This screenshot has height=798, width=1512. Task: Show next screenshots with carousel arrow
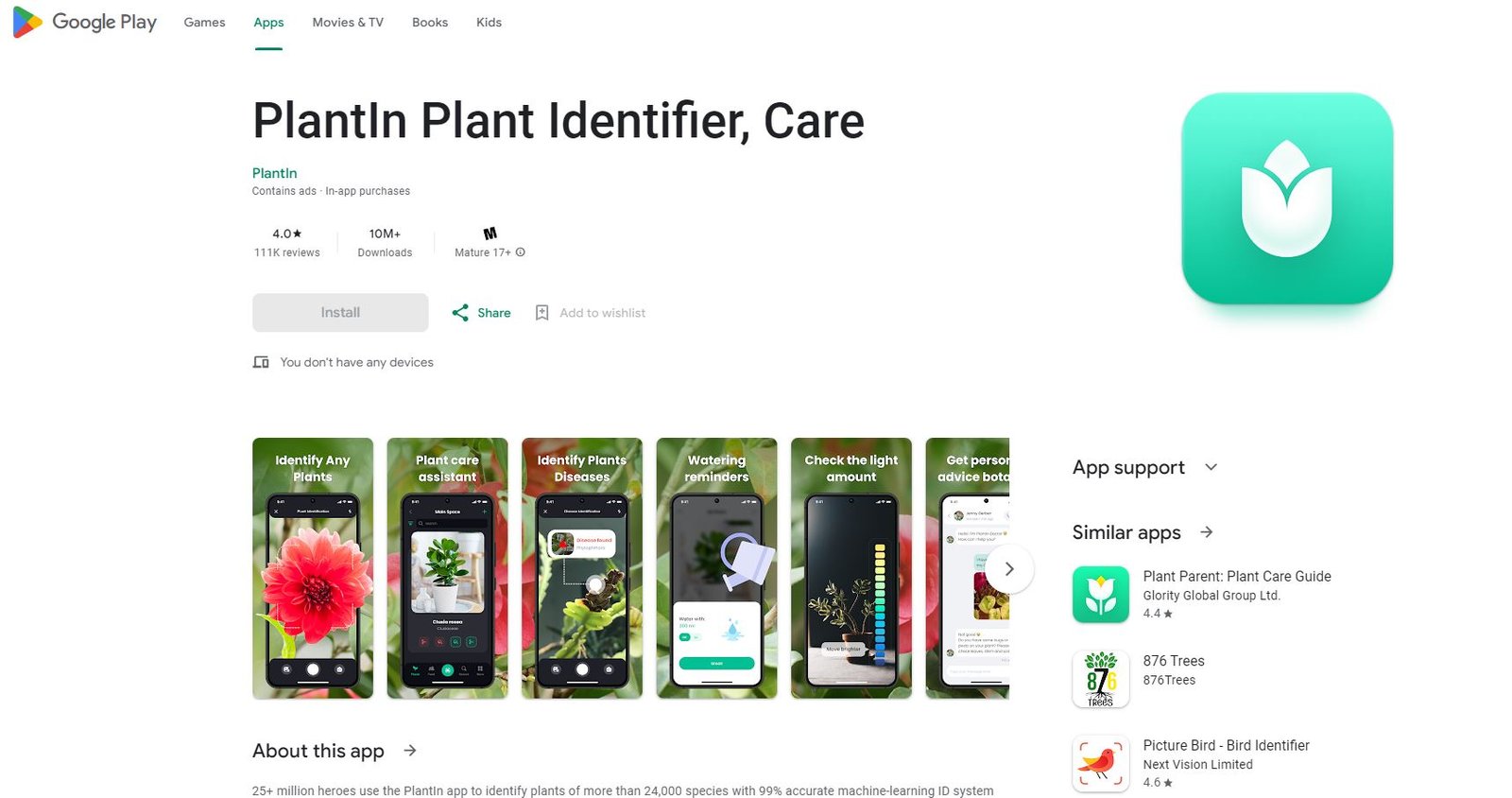coord(1009,568)
